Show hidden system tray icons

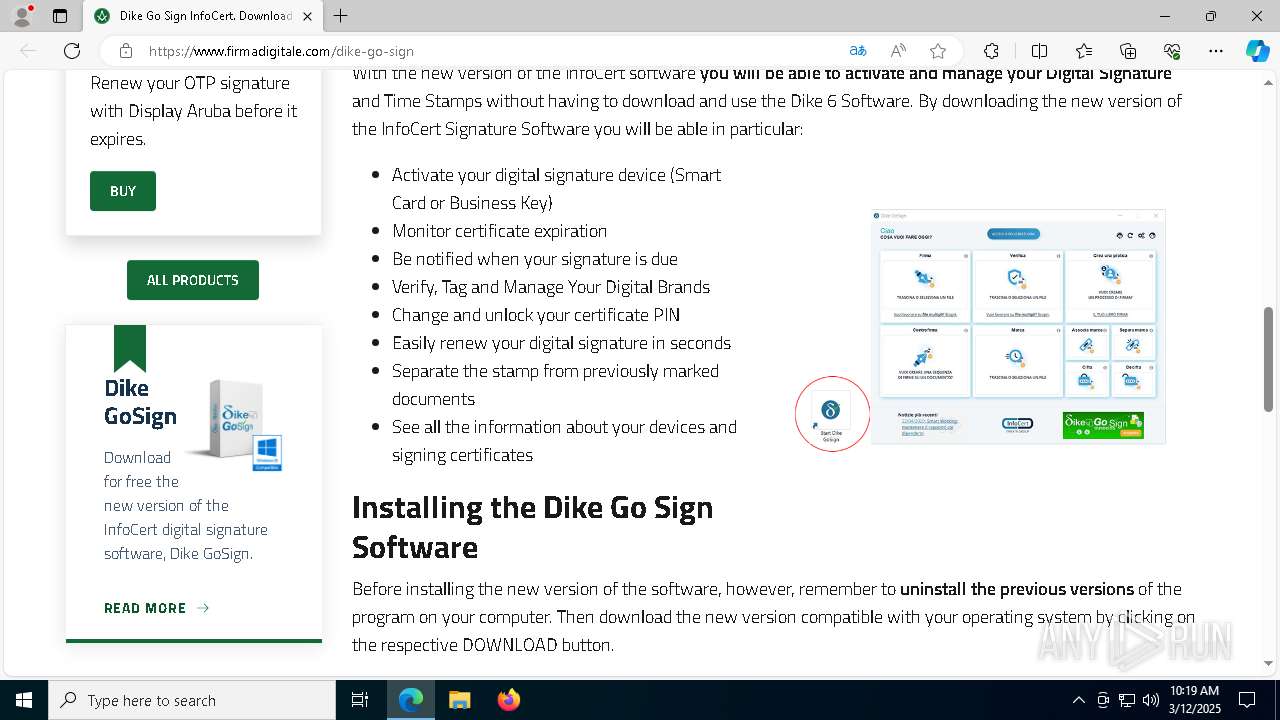tap(1078, 700)
